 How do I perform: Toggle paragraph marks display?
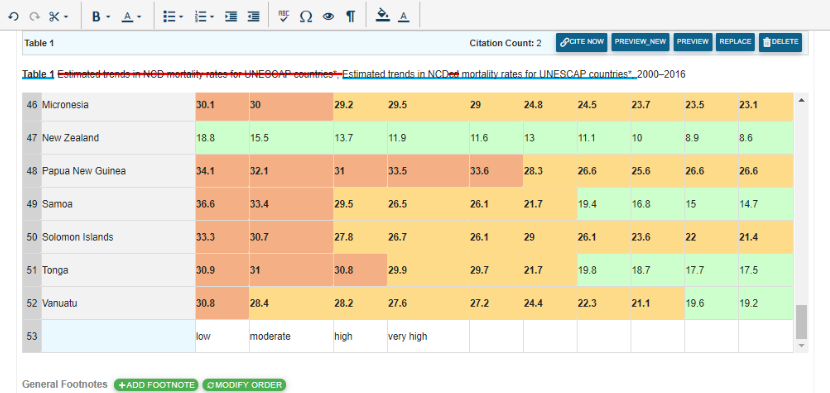click(x=350, y=17)
